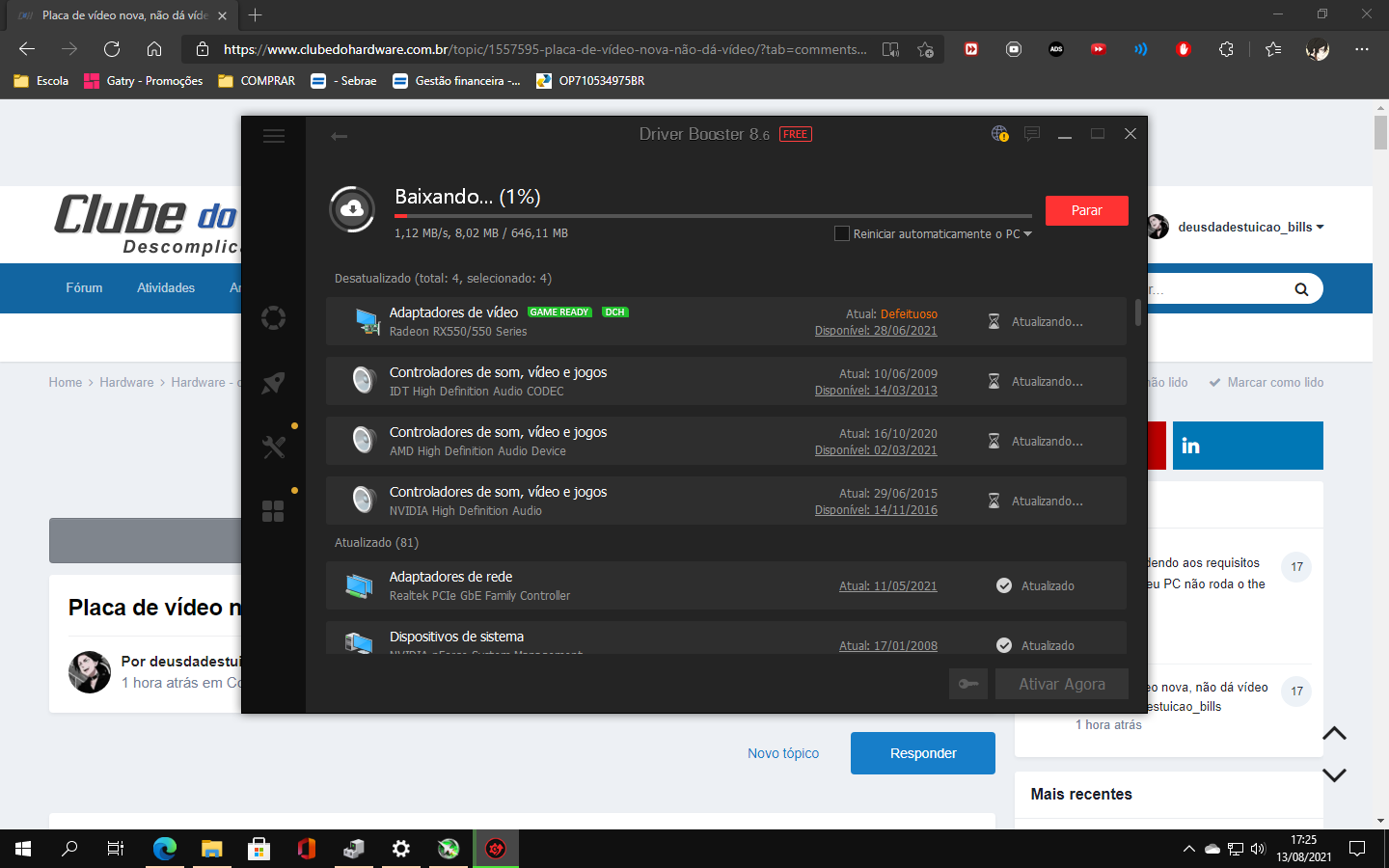Click the upward chevron beside the page
1389x868 pixels.
[1334, 734]
